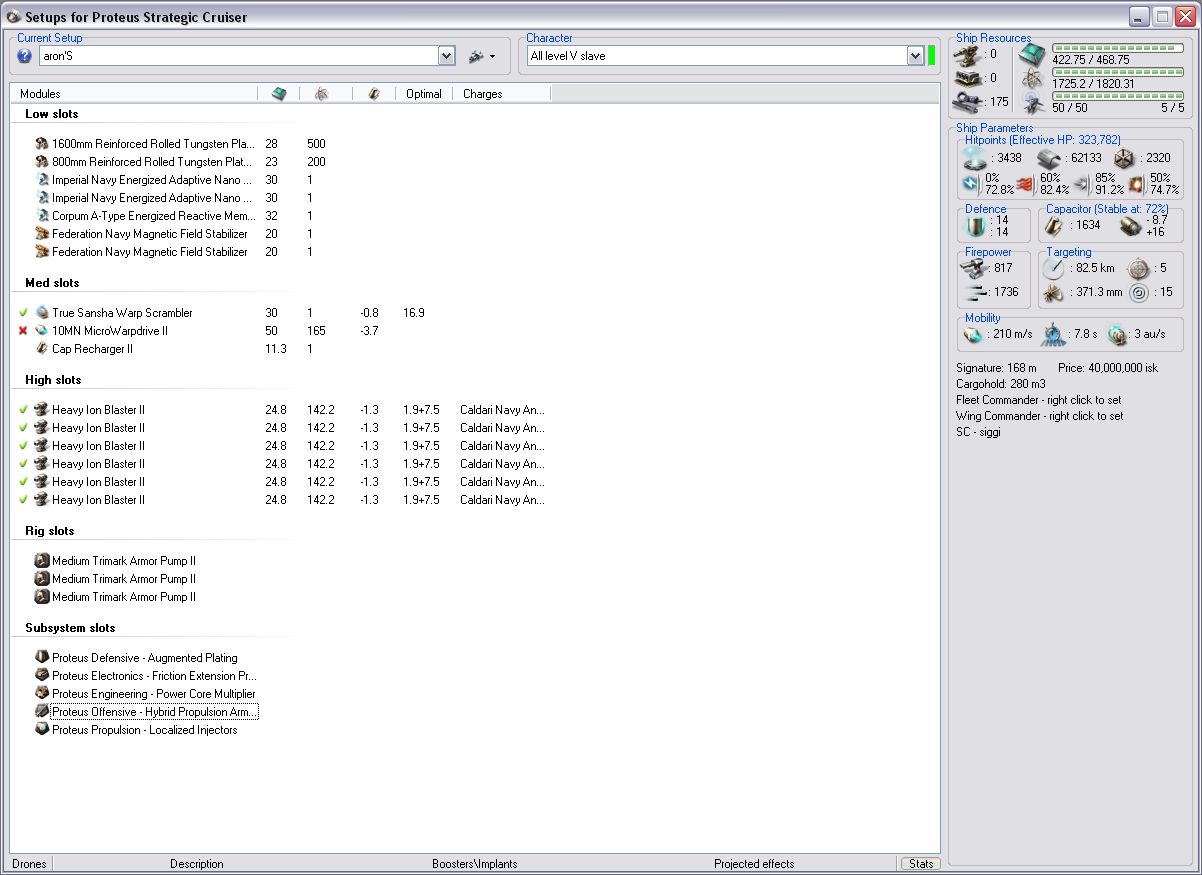The width and height of the screenshot is (1202, 875).
Task: Click the capacitor column header icon
Action: point(373,93)
